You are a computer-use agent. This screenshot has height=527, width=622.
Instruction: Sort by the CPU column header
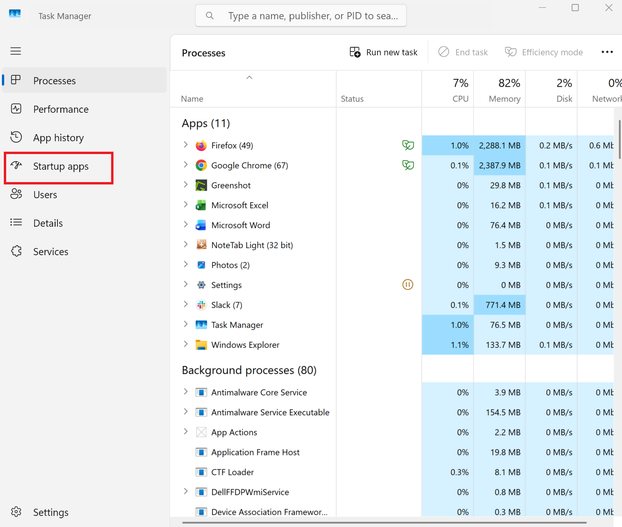click(x=447, y=90)
